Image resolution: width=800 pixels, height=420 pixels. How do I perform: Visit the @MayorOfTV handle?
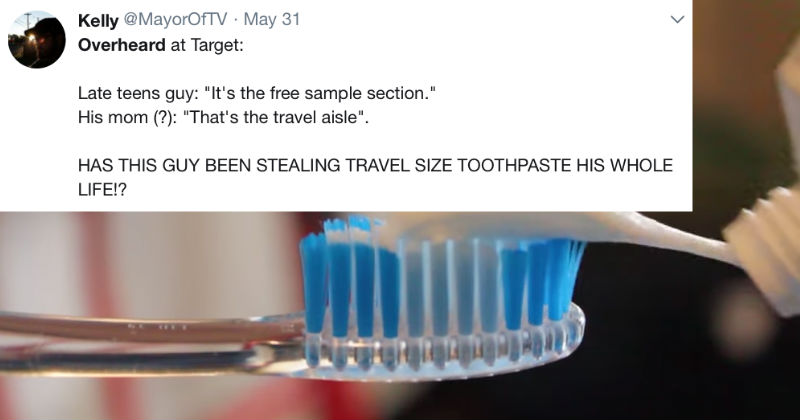pyautogui.click(x=175, y=20)
